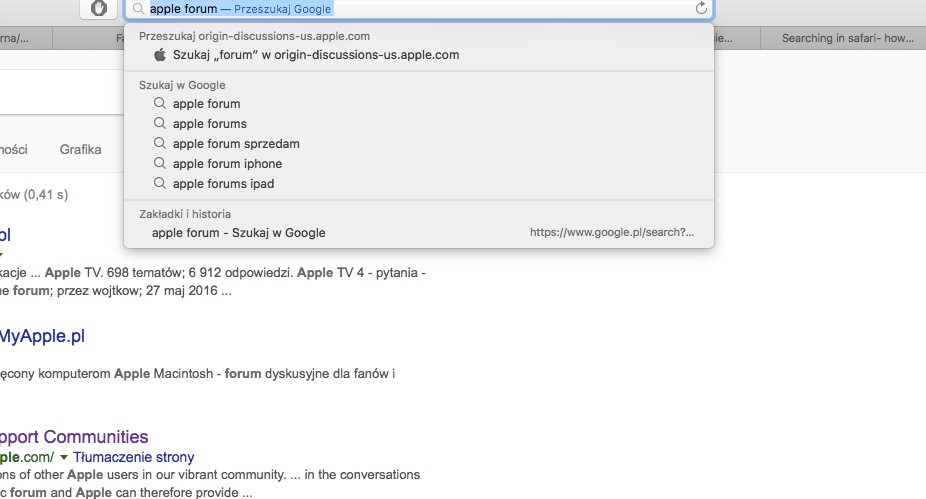Click magnifier icon beside 'apple forum sprzedam'

tap(159, 143)
